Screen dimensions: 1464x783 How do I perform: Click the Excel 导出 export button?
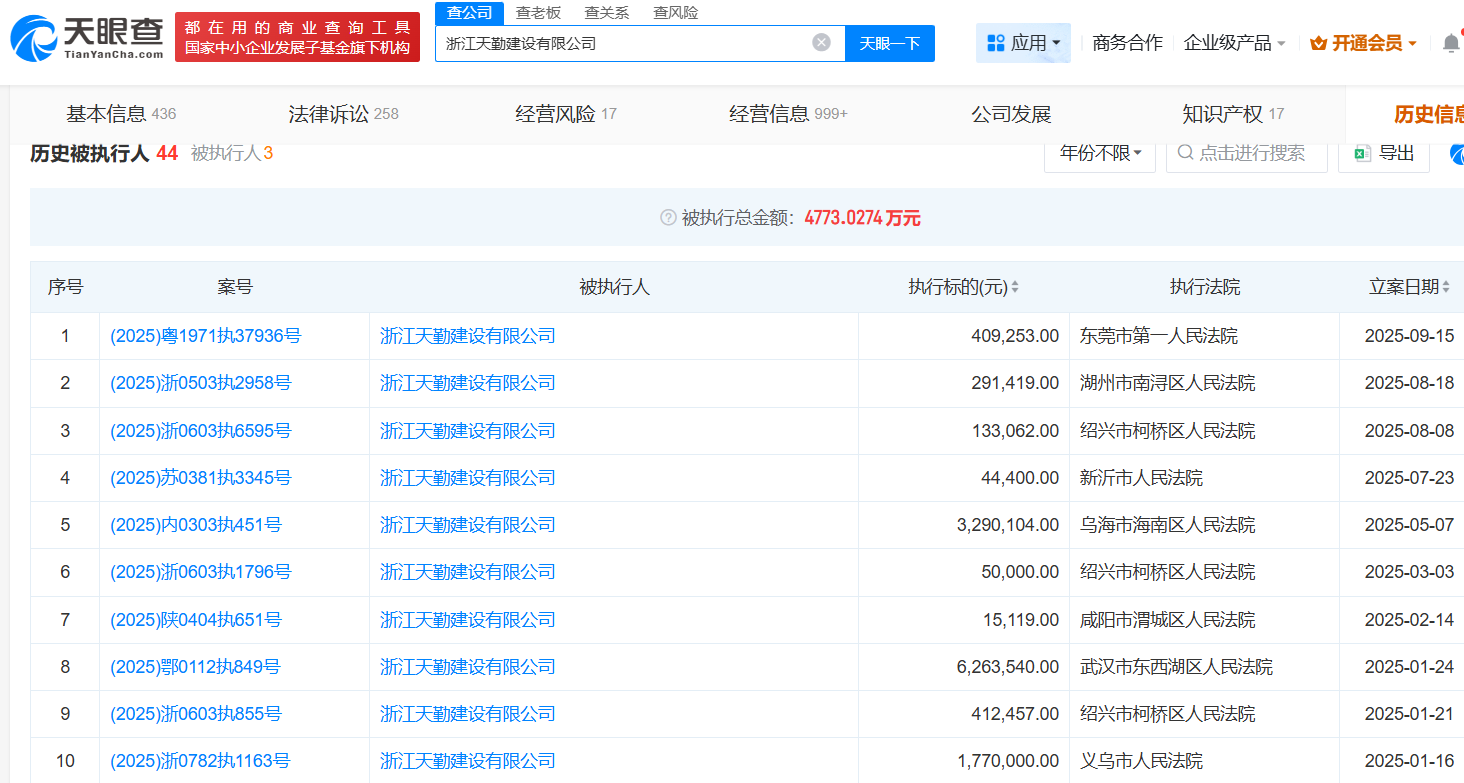pyautogui.click(x=1384, y=153)
